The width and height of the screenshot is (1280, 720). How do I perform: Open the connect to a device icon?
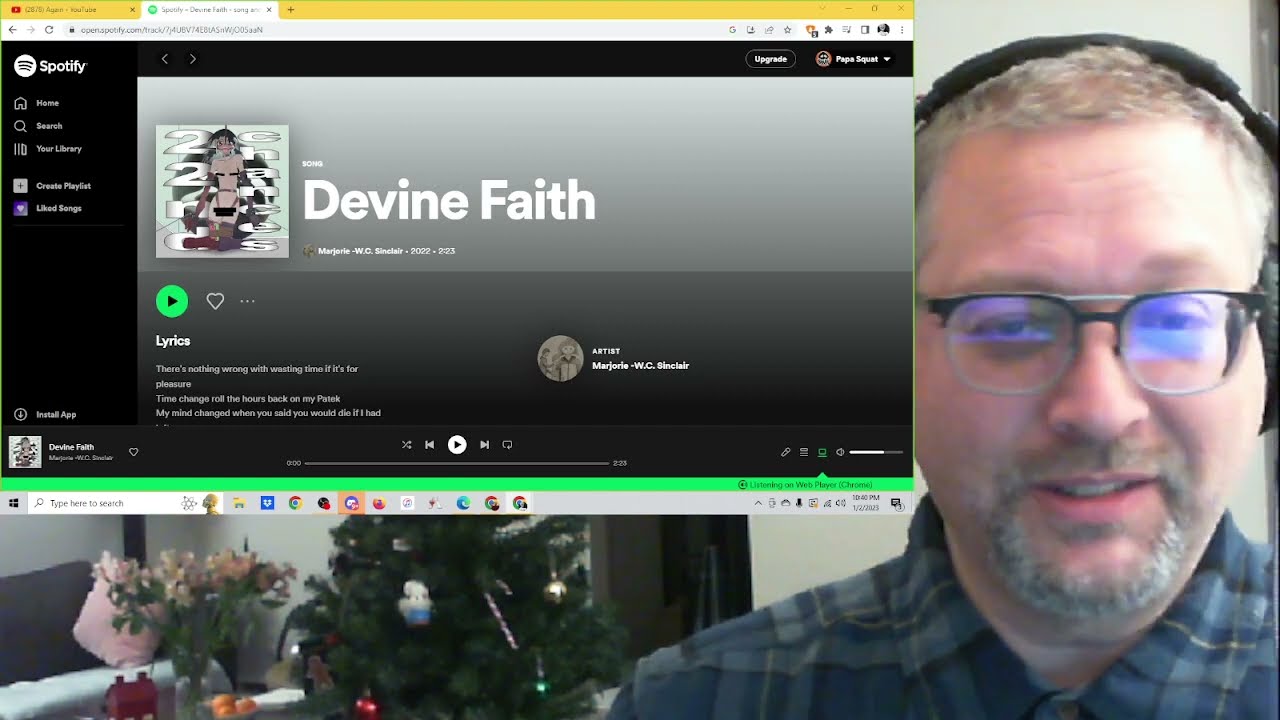[x=822, y=452]
